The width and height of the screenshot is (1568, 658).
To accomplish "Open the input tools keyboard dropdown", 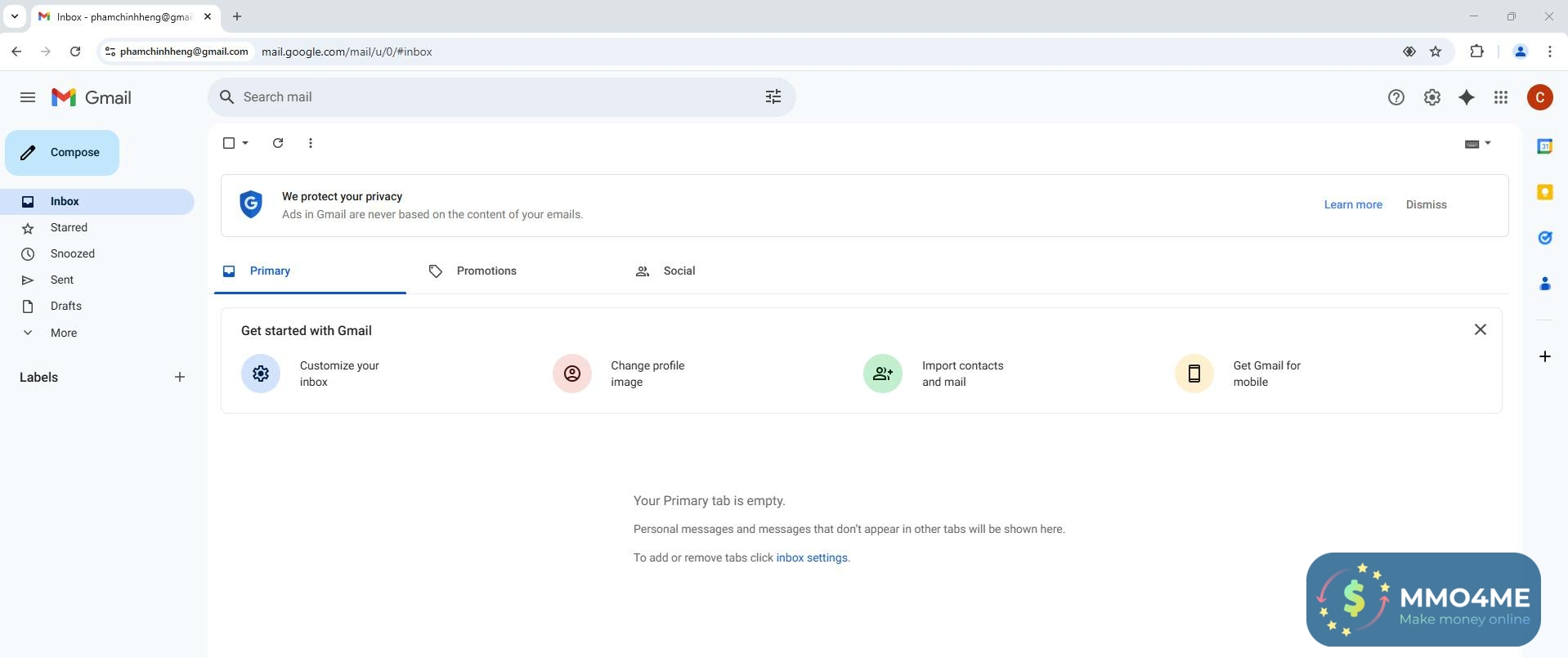I will click(1477, 144).
